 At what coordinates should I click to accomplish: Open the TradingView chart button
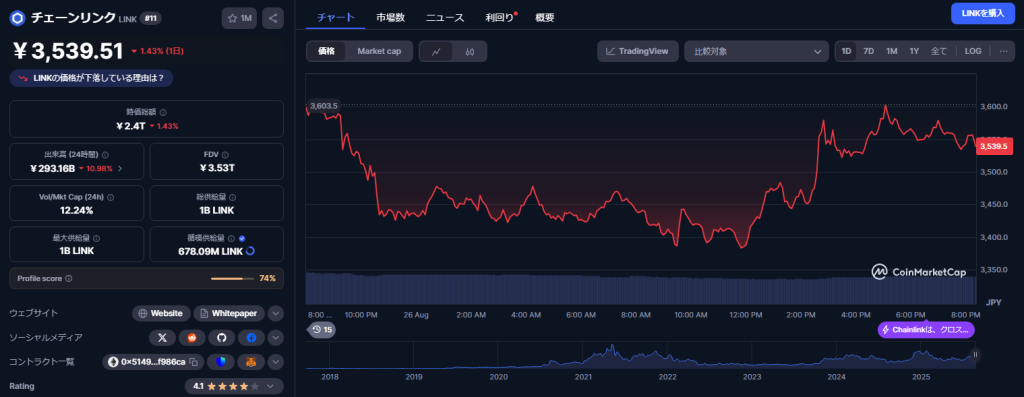pyautogui.click(x=637, y=52)
